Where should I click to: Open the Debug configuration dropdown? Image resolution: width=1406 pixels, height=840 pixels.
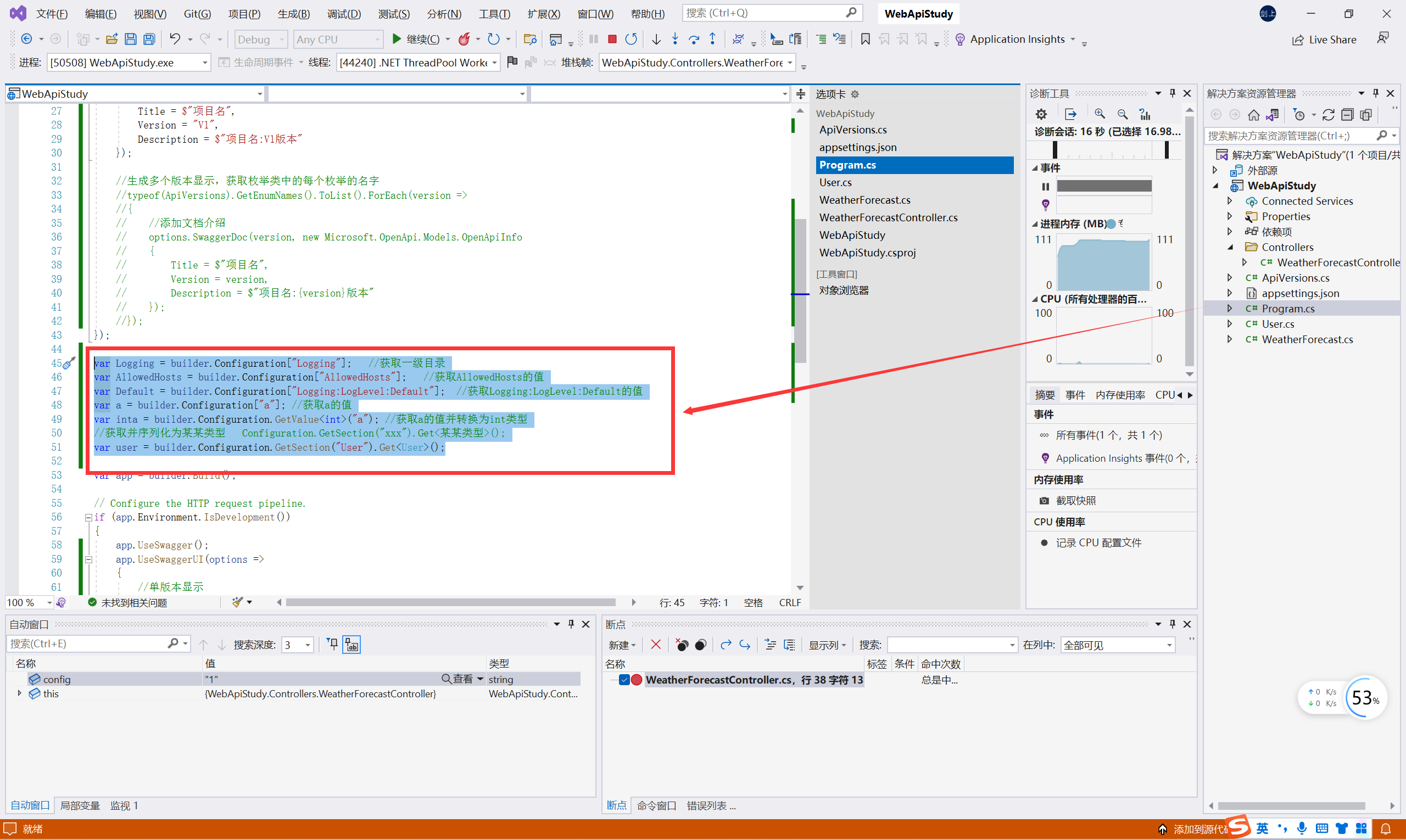point(260,39)
